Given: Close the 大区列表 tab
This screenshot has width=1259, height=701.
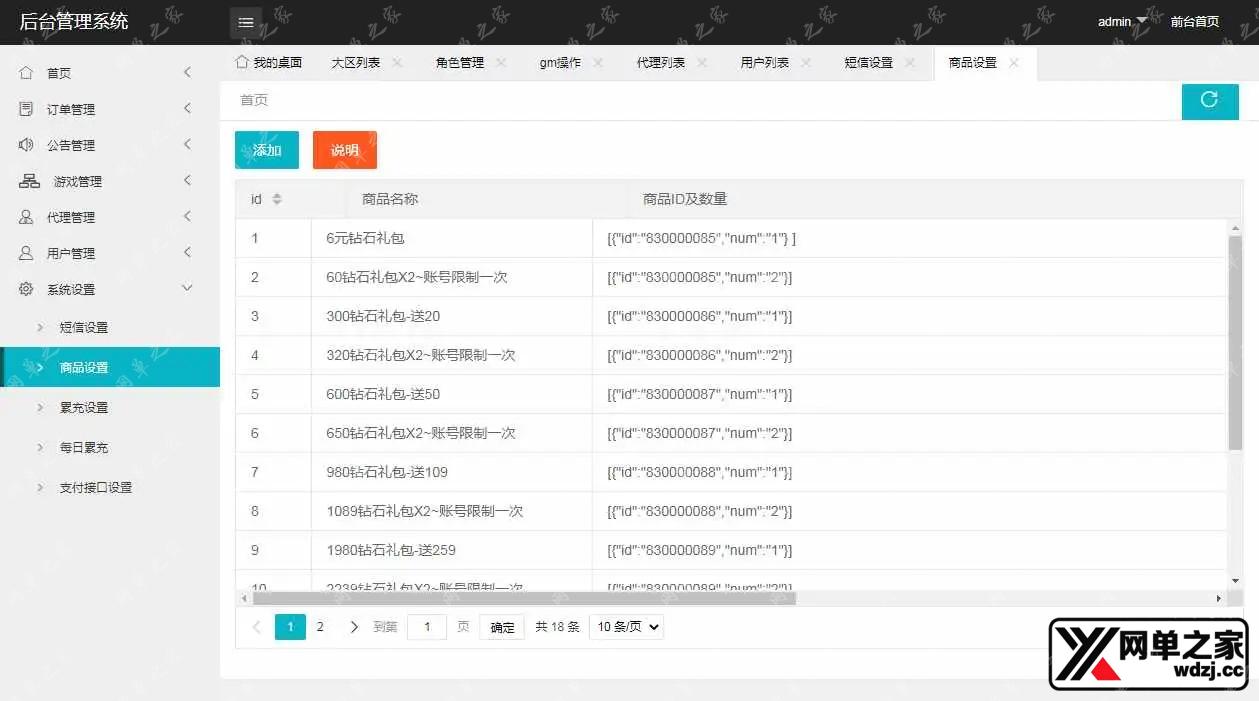Looking at the screenshot, I should pyautogui.click(x=397, y=62).
